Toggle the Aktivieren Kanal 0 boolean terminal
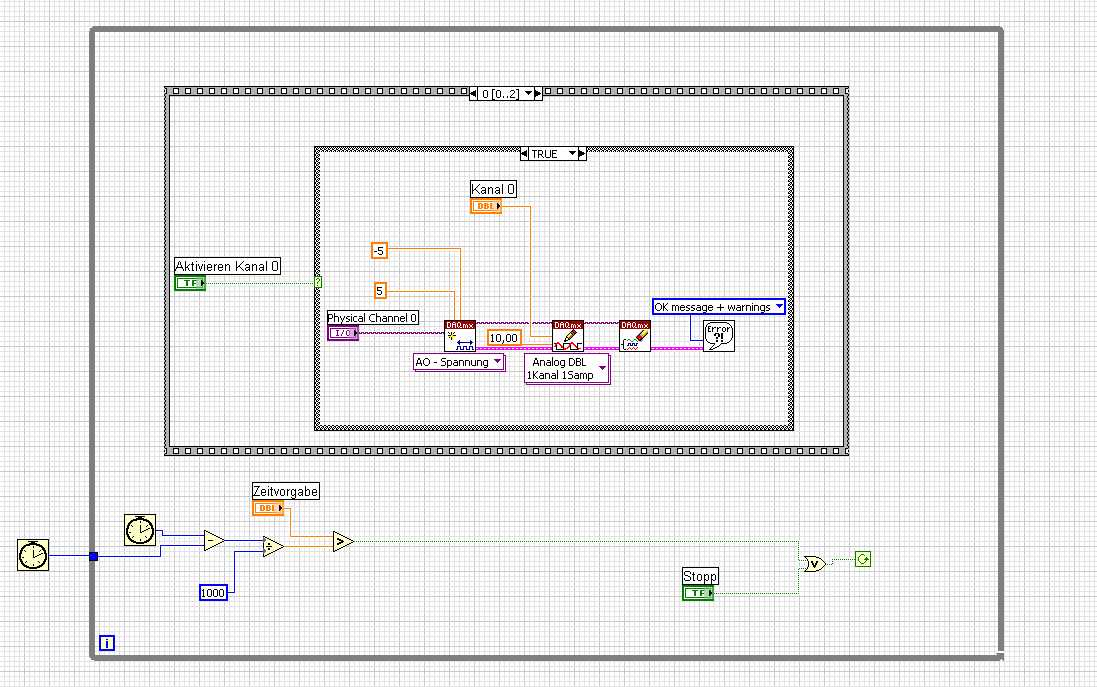 tap(190, 283)
